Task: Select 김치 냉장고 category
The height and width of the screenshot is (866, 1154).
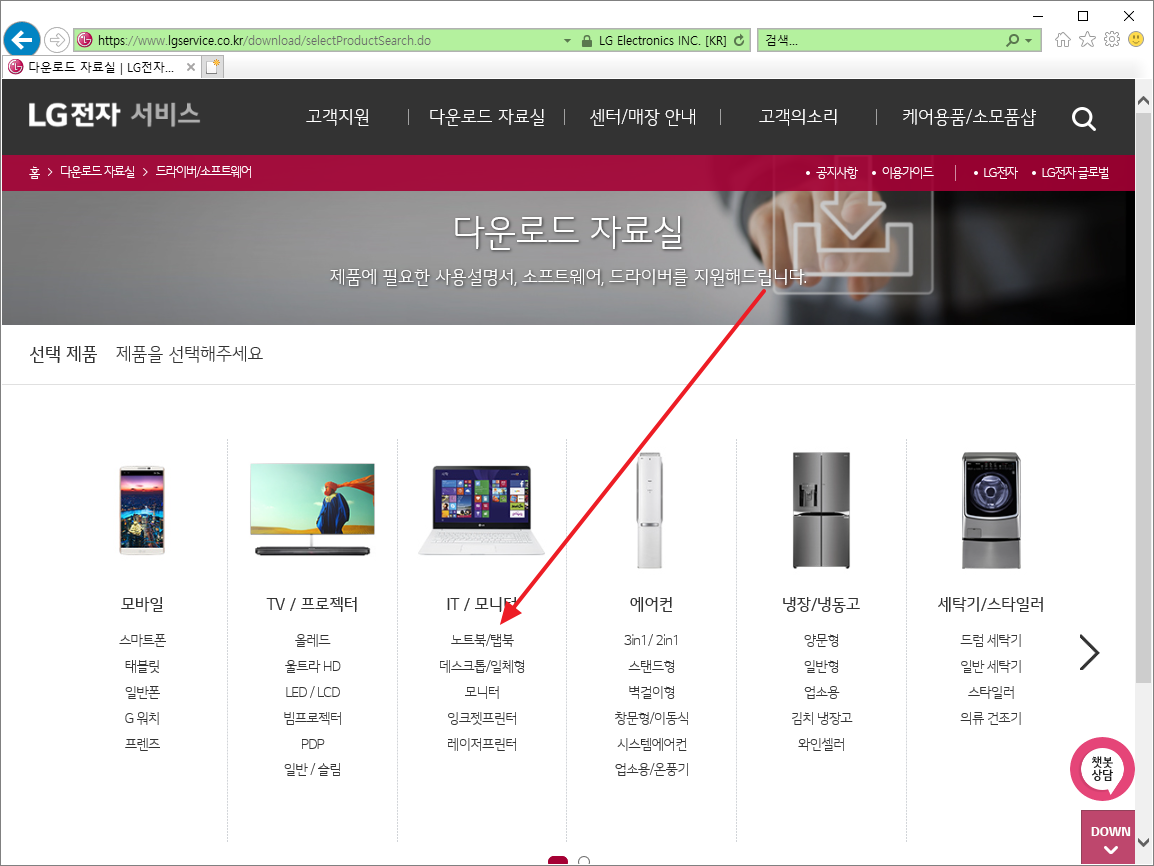Action: (x=821, y=718)
